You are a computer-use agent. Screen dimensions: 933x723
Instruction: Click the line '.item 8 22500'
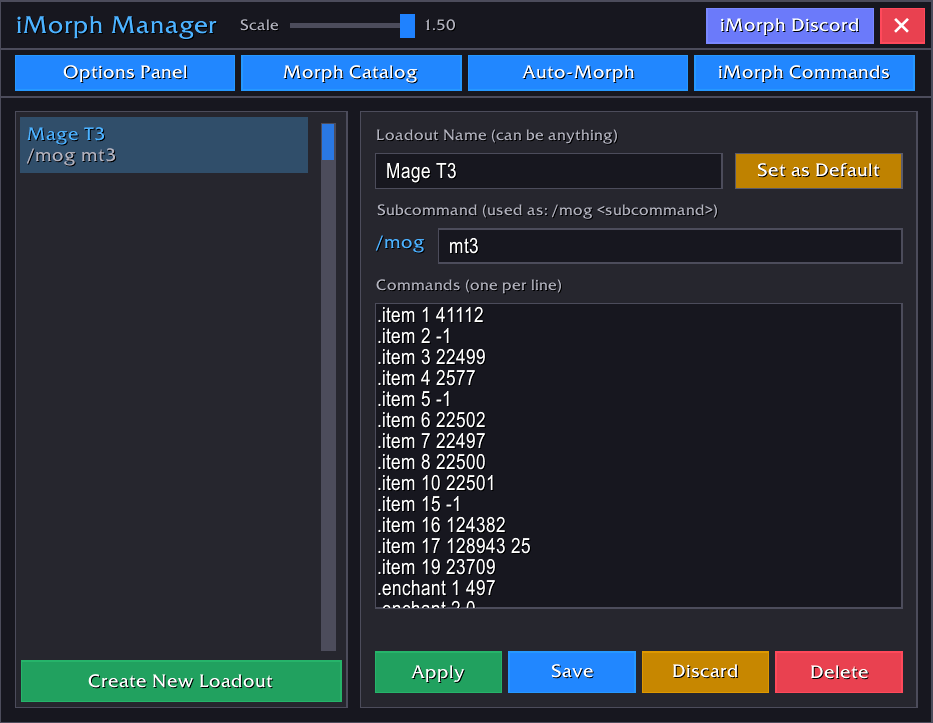(431, 462)
